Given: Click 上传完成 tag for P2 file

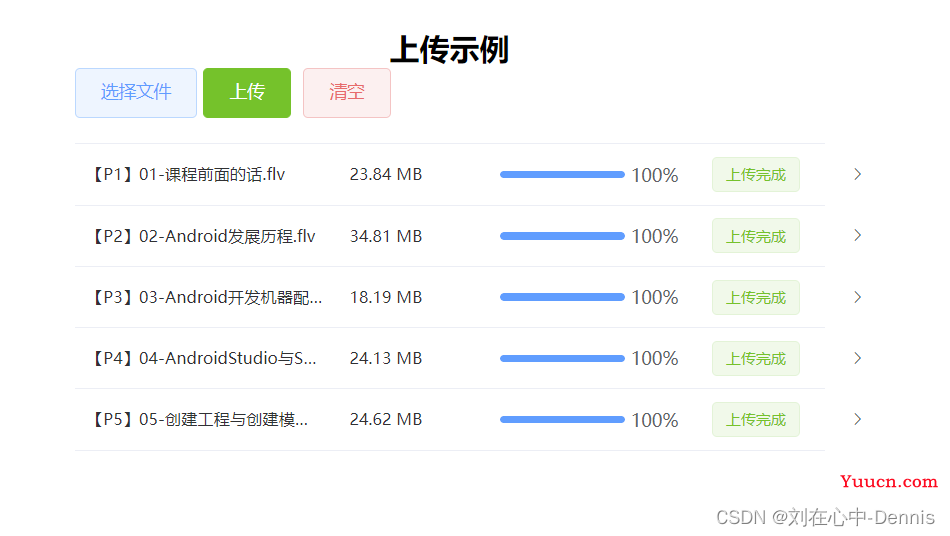Looking at the screenshot, I should (x=756, y=236).
